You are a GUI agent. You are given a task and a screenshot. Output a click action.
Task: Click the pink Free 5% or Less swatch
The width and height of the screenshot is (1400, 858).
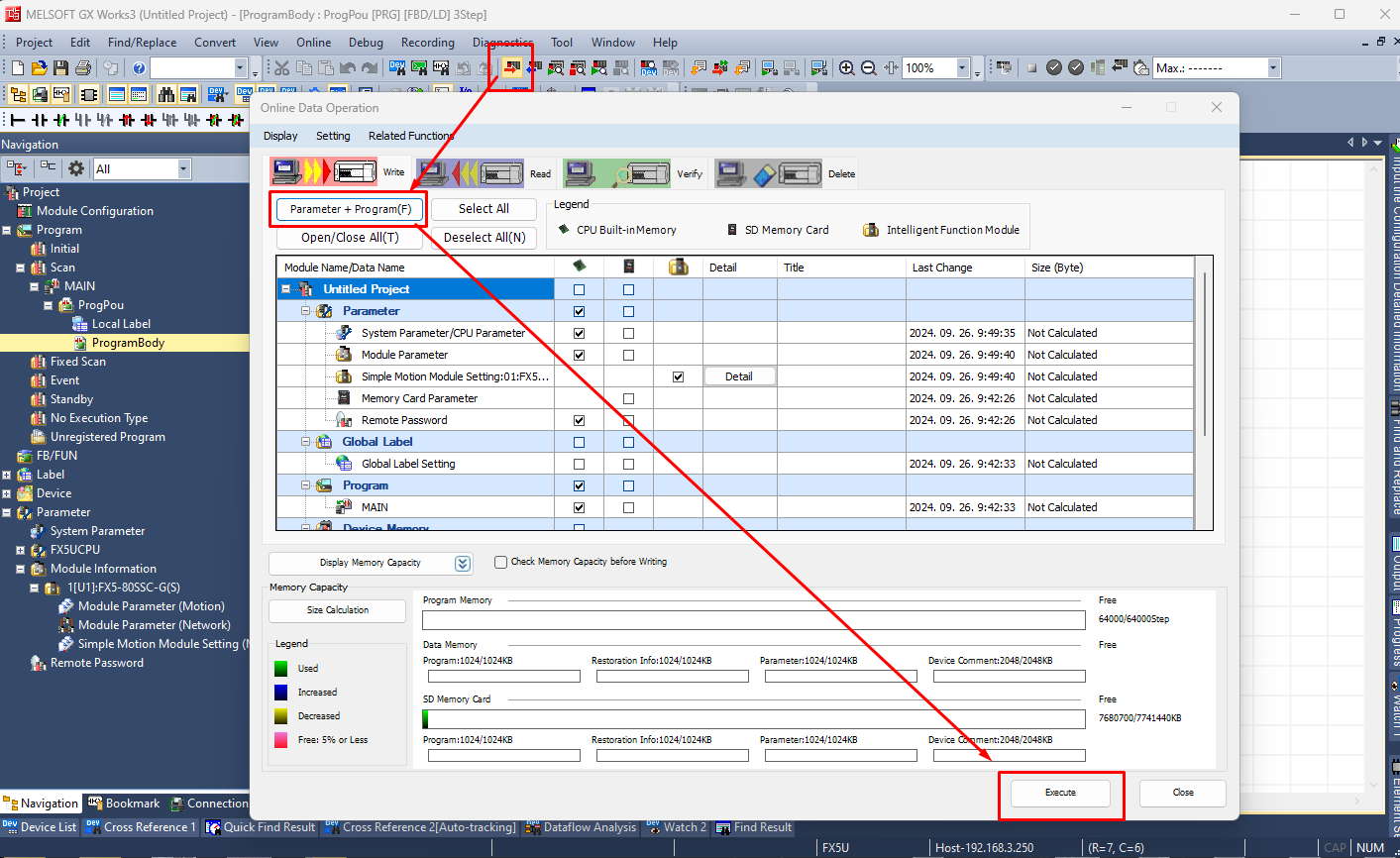pyautogui.click(x=281, y=740)
